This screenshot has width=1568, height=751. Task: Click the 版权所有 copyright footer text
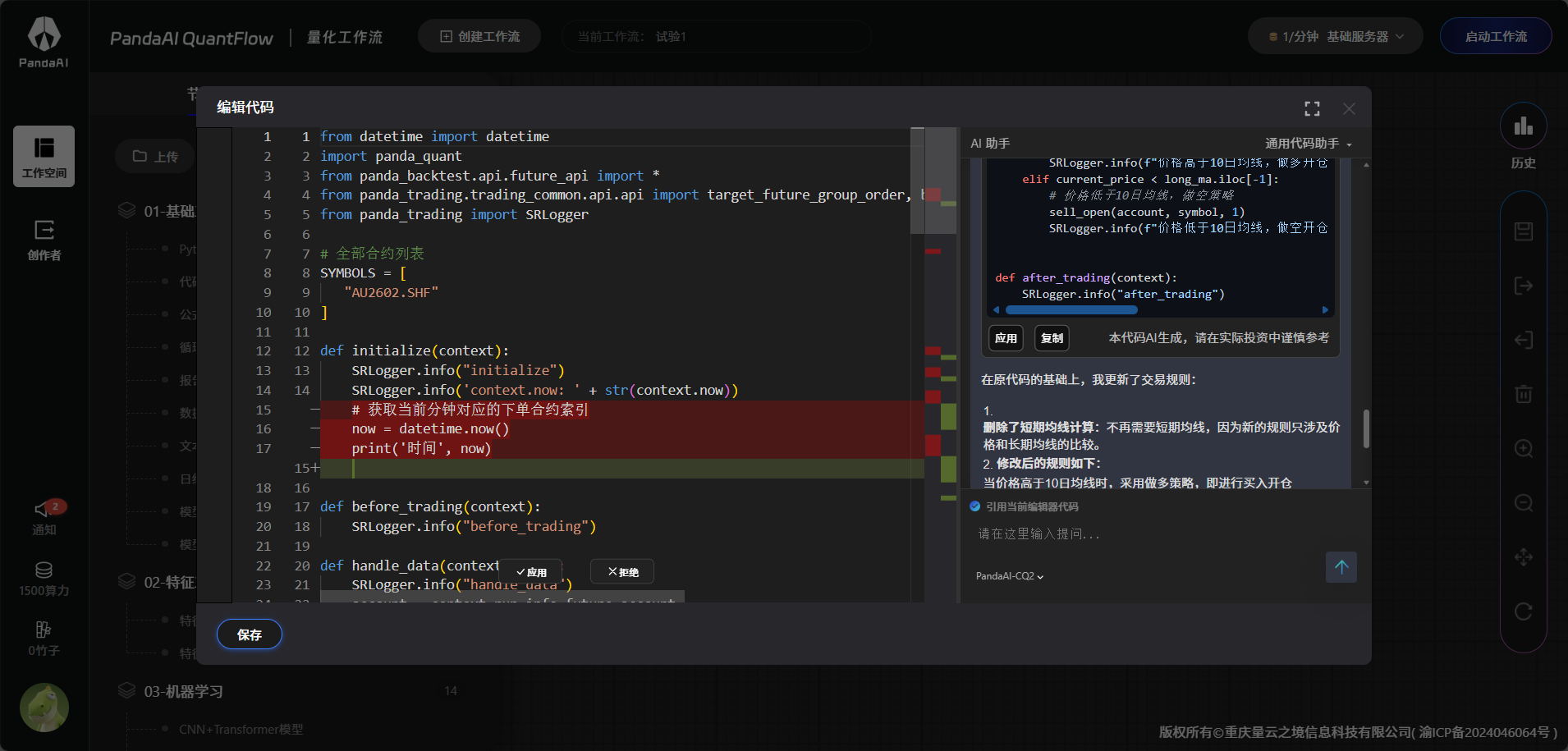coord(1358,731)
